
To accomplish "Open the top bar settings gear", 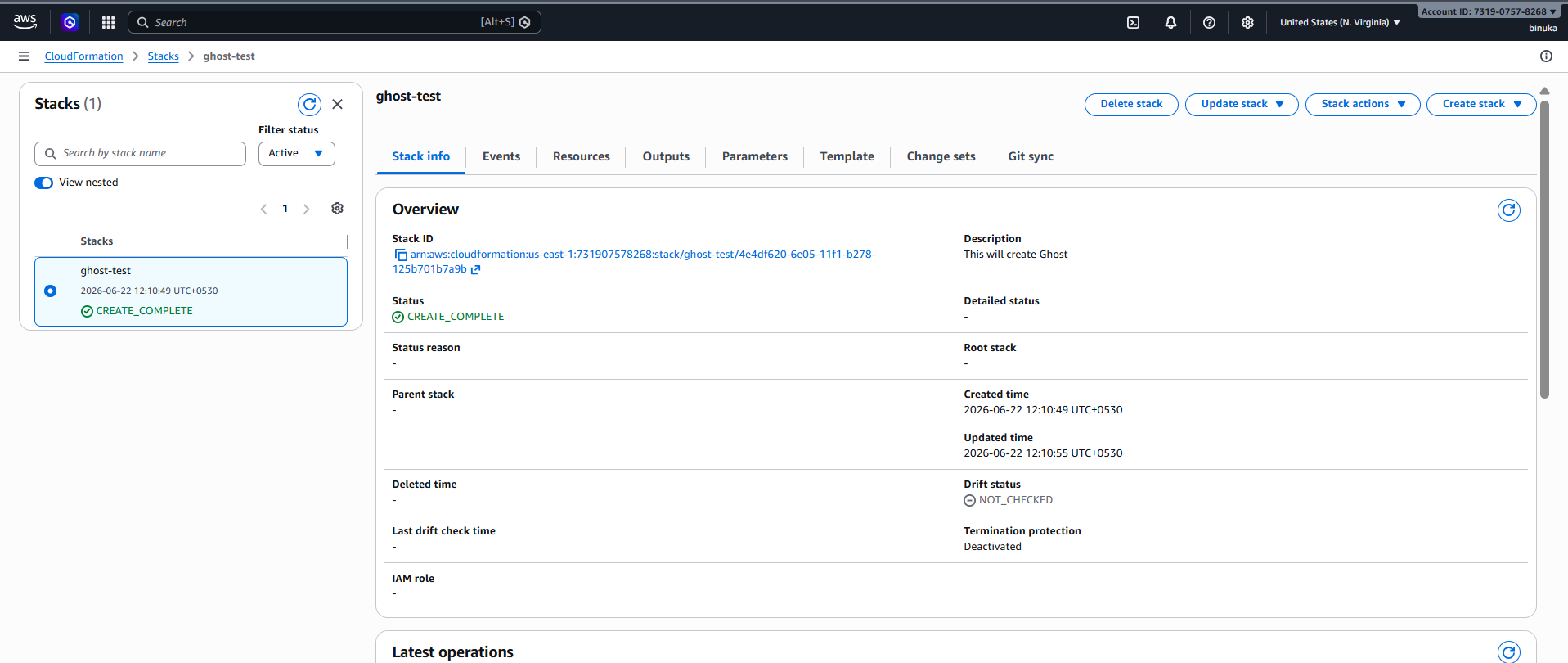I will (1247, 22).
